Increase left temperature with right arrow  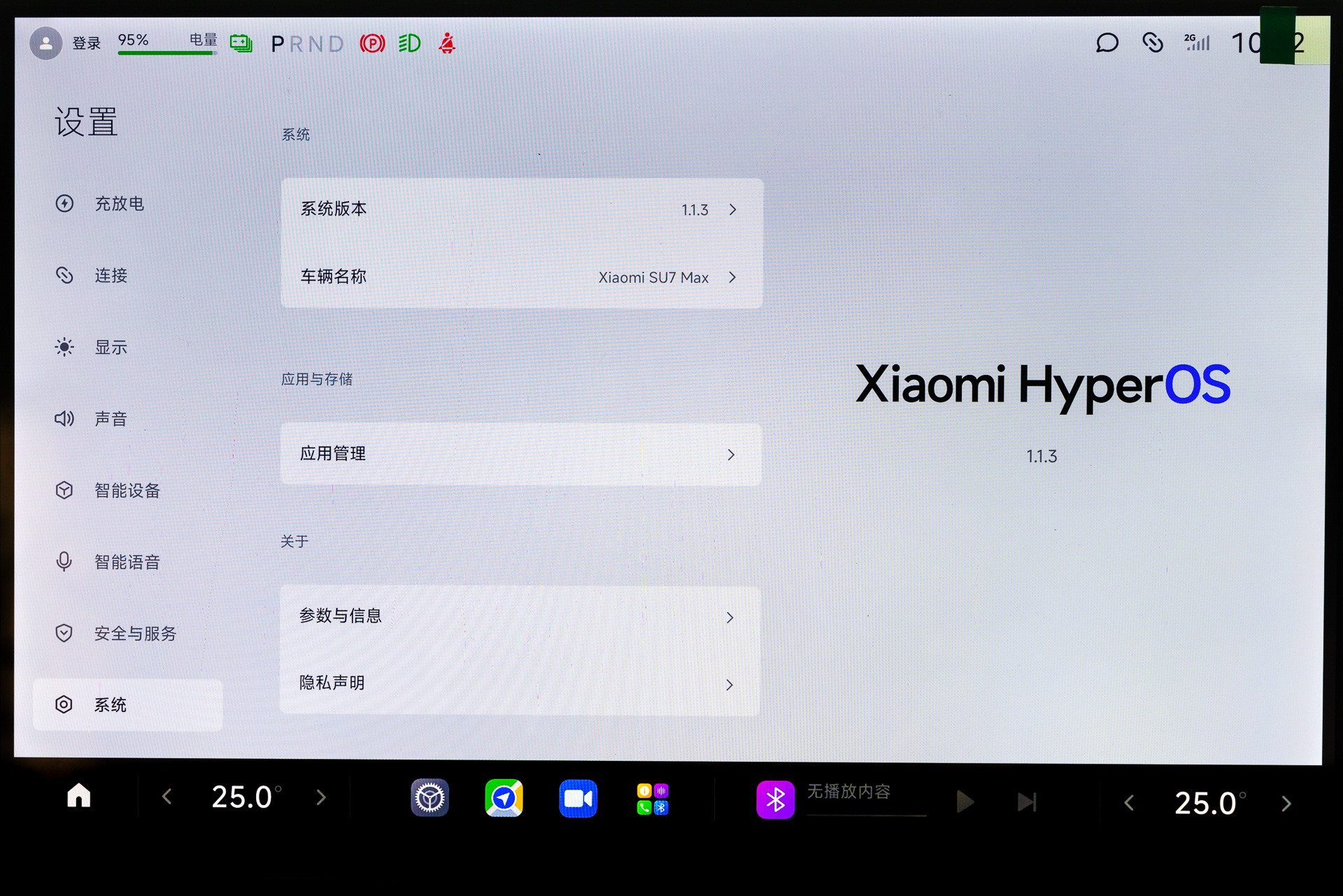(321, 797)
